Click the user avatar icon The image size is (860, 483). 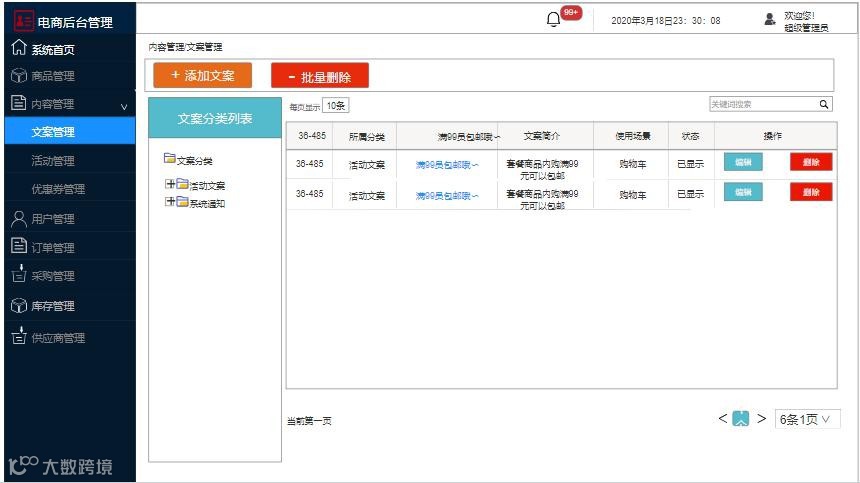(x=770, y=19)
